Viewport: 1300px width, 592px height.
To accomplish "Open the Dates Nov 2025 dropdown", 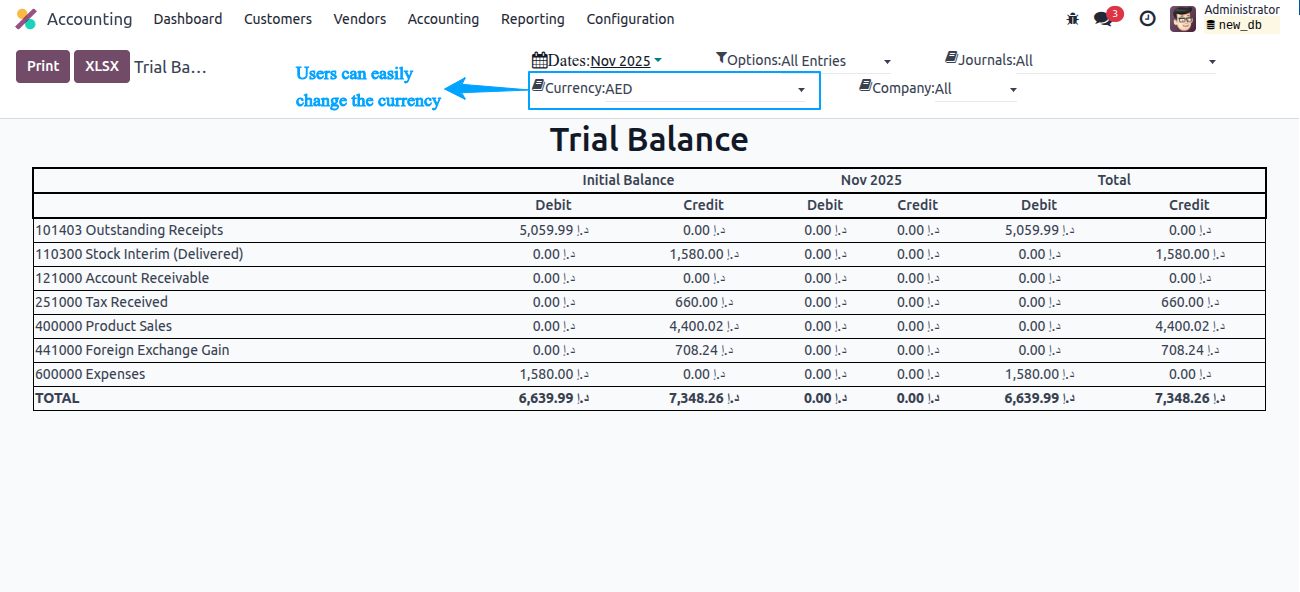I will (x=625, y=61).
